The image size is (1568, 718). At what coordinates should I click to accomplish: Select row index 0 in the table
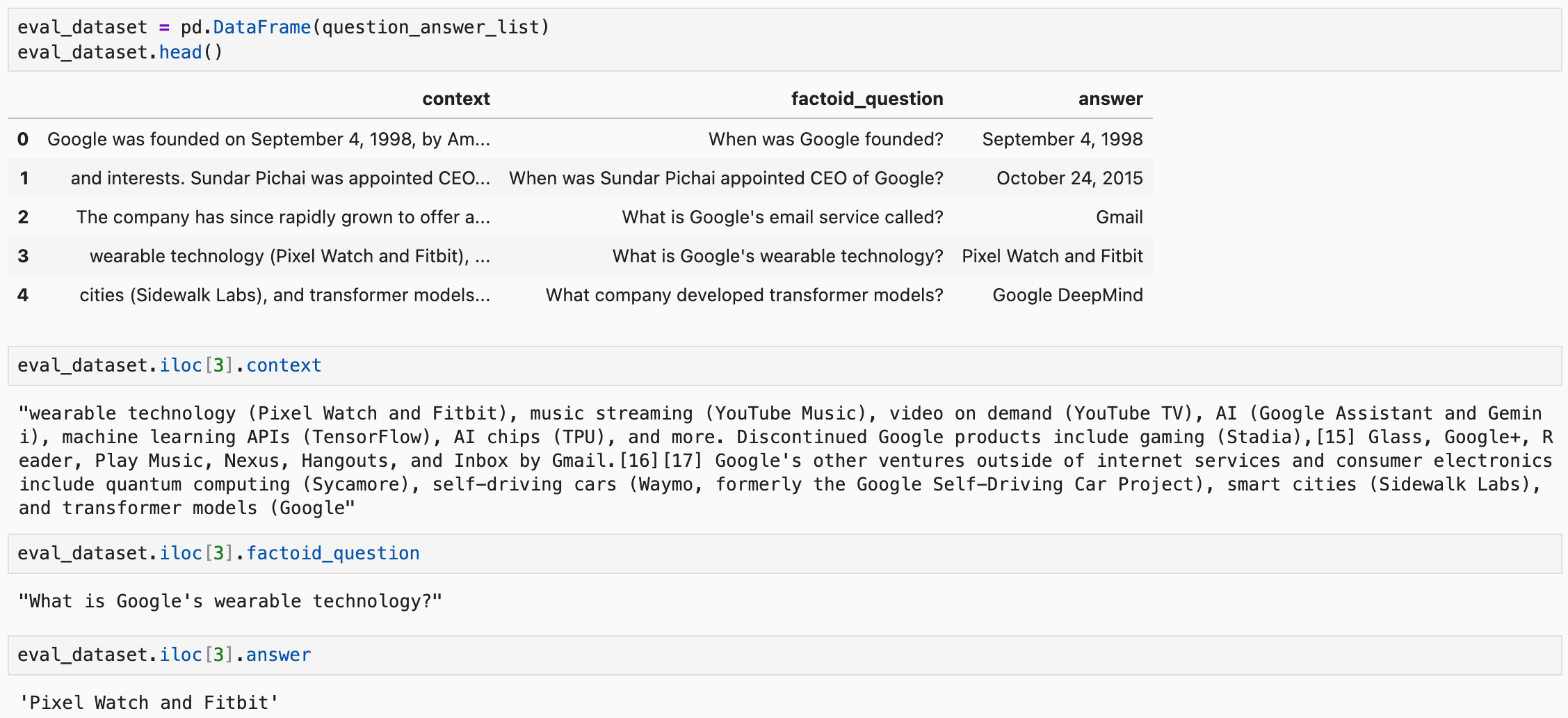coord(23,139)
